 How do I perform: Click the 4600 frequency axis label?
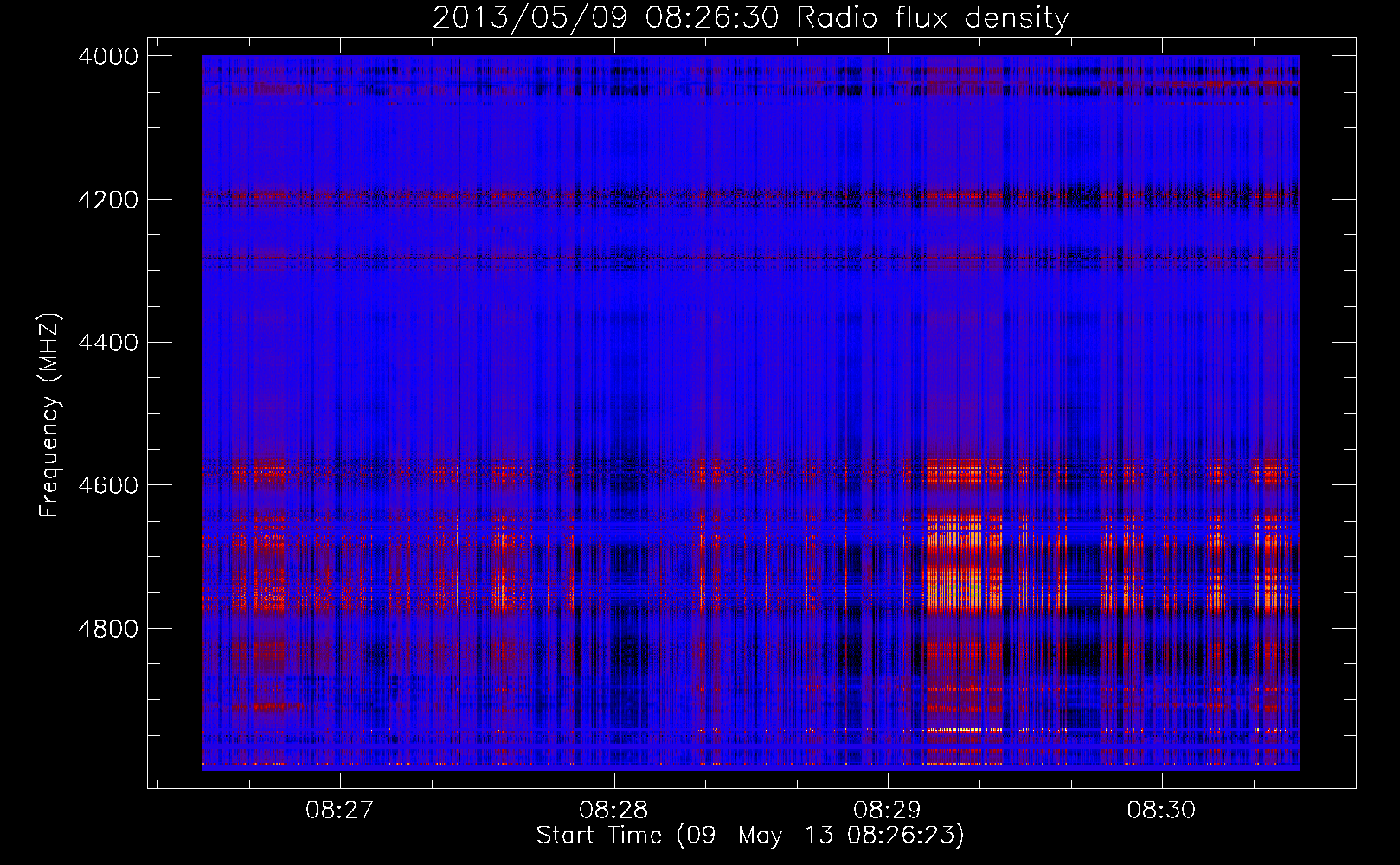[x=108, y=485]
